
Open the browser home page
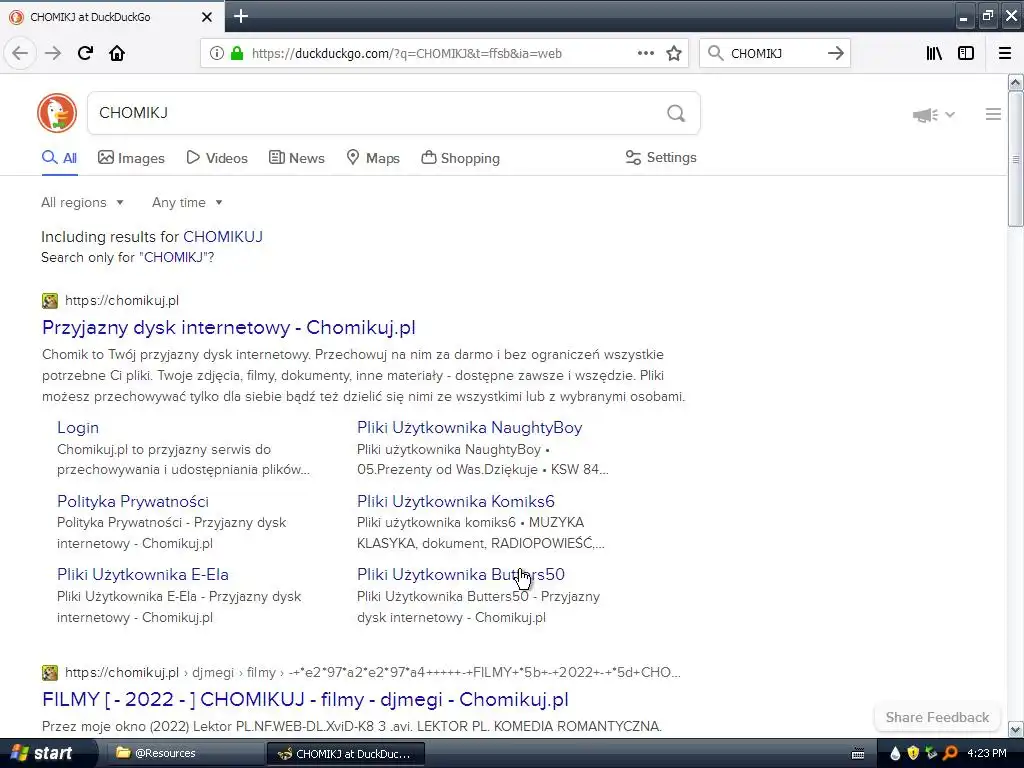[x=117, y=53]
